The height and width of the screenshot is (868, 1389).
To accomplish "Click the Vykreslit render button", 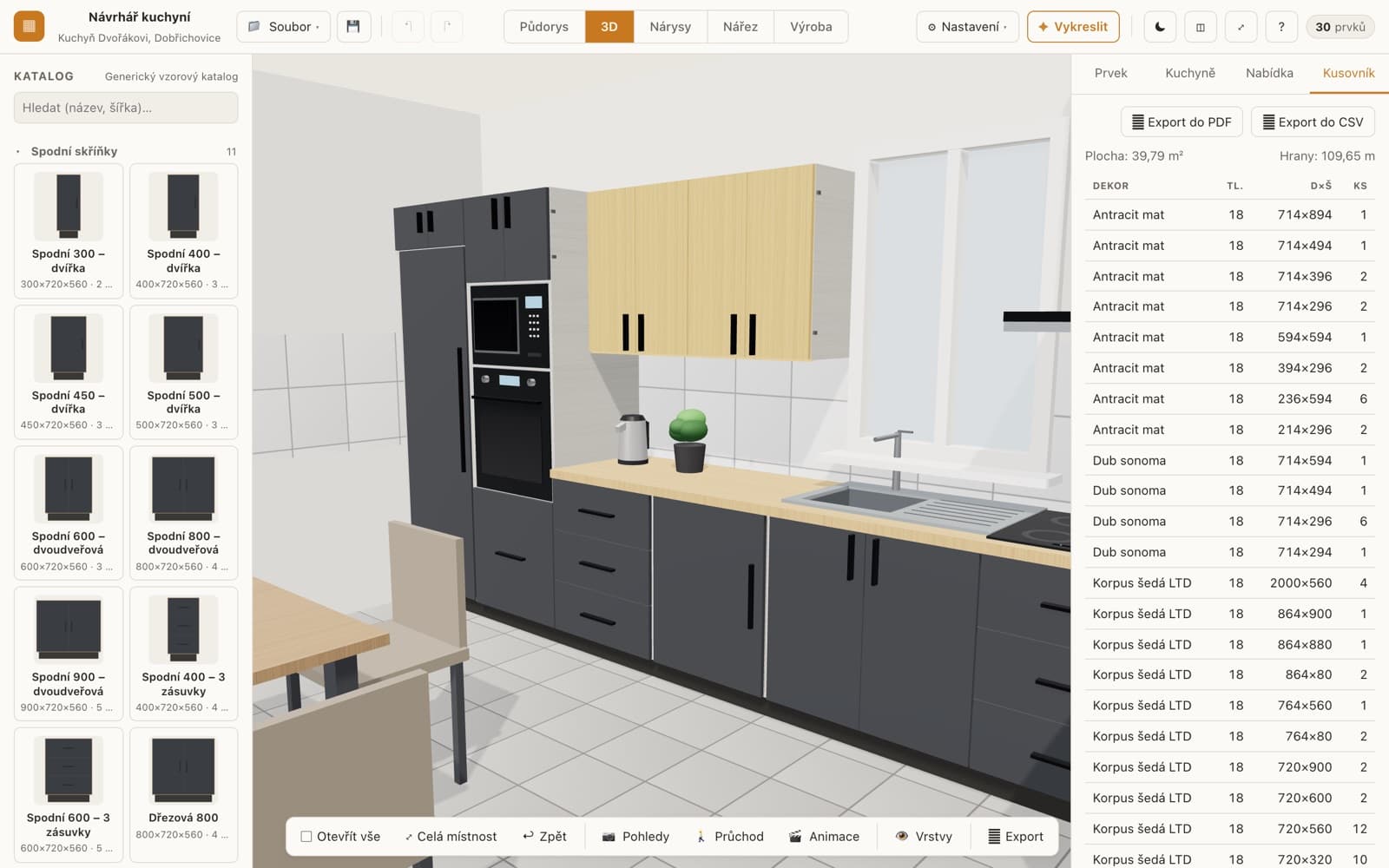I will click(1073, 27).
